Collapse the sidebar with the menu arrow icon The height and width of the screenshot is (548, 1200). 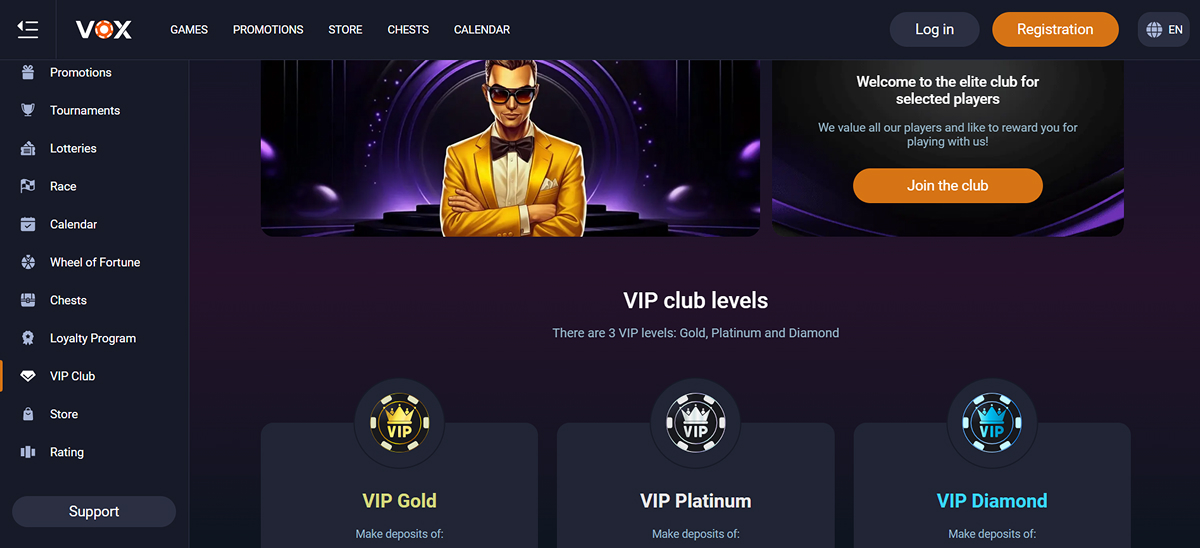pyautogui.click(x=28, y=29)
